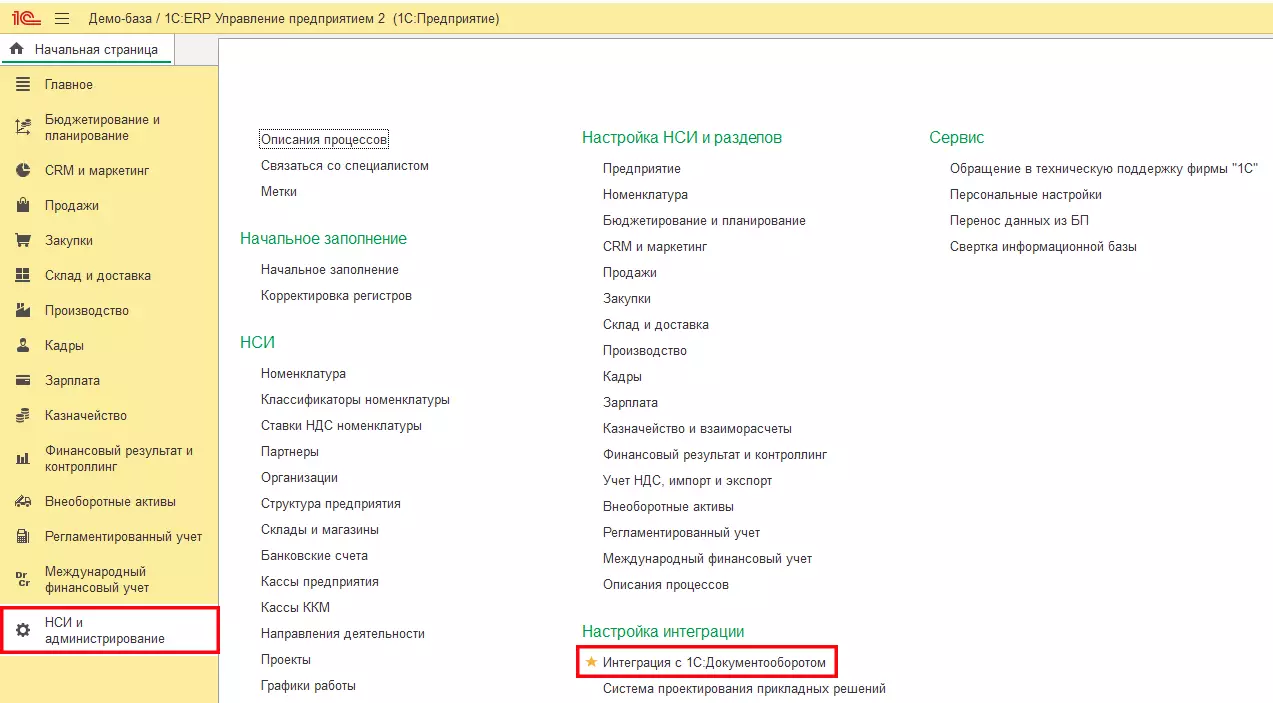Open Финансовый результат и контроллинг settings link
This screenshot has height=703, width=1273.
715,455
